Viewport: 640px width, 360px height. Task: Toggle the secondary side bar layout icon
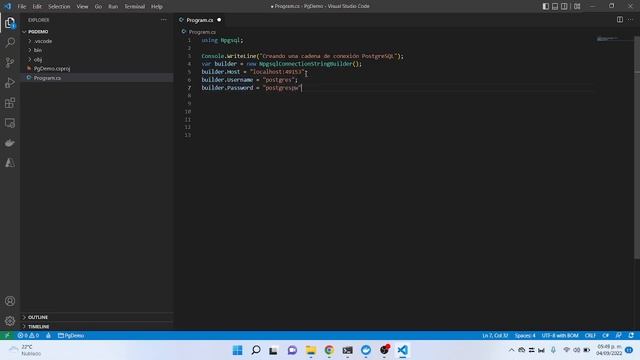pos(564,6)
